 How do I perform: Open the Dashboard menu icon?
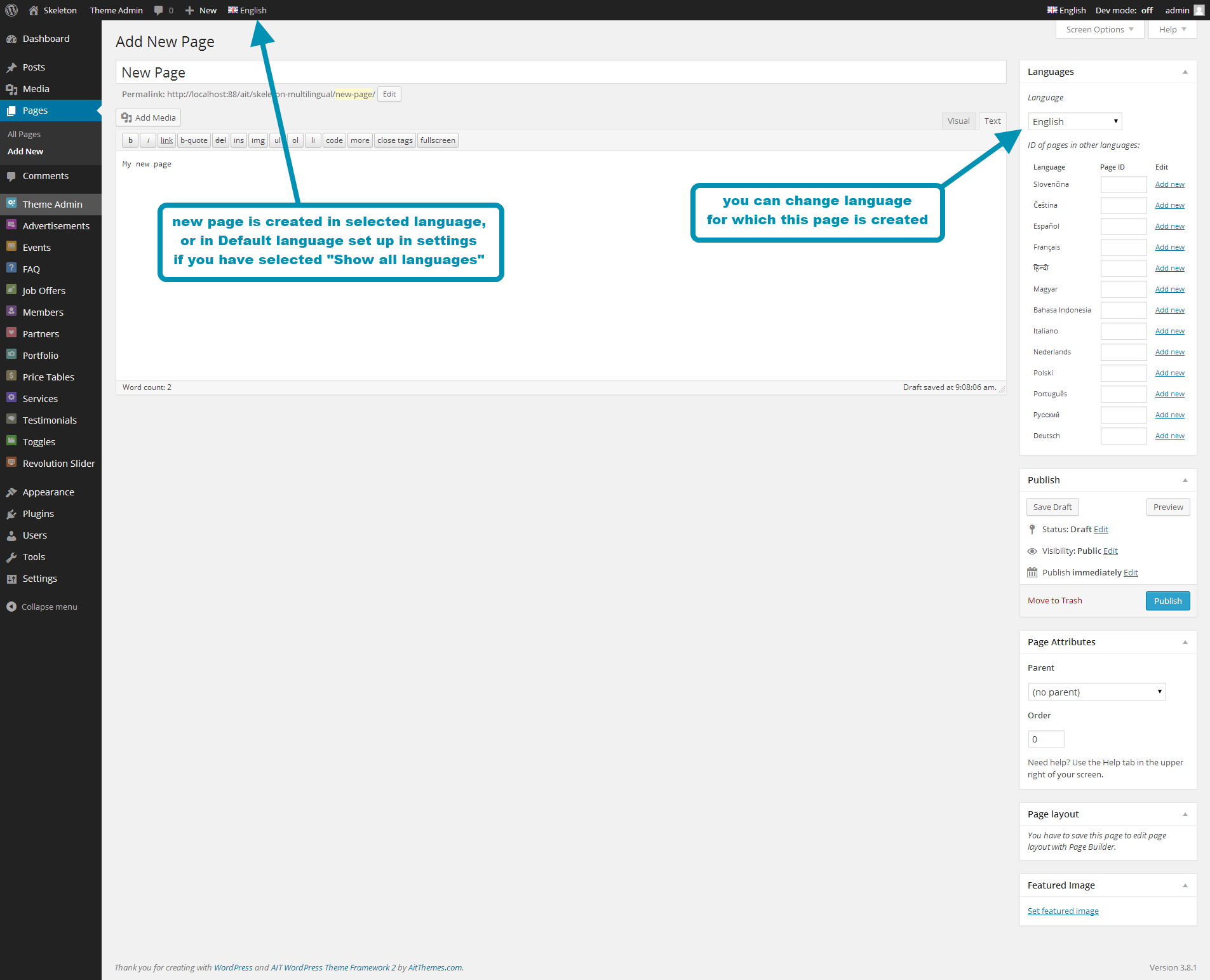click(11, 39)
